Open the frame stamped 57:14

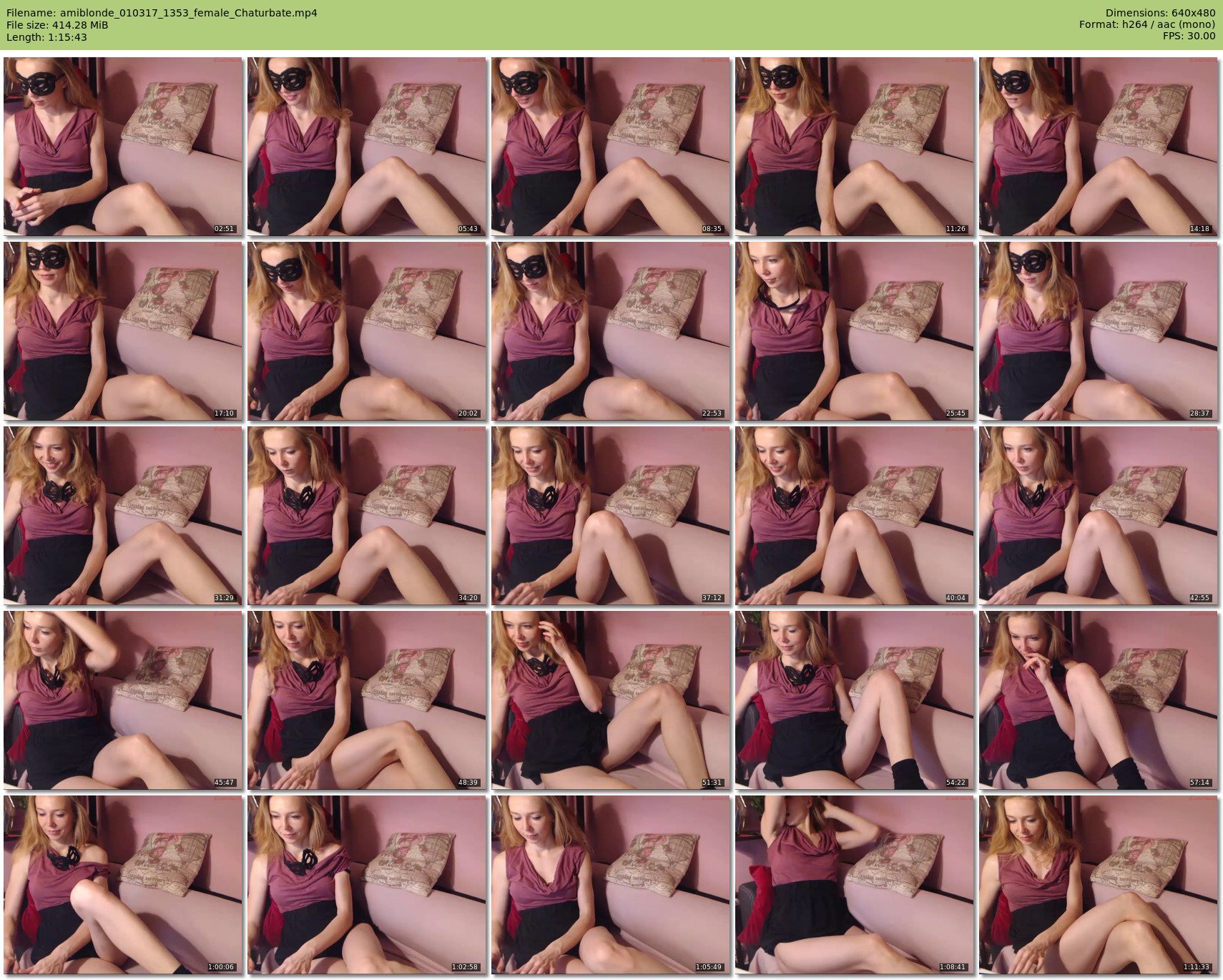click(x=1099, y=700)
